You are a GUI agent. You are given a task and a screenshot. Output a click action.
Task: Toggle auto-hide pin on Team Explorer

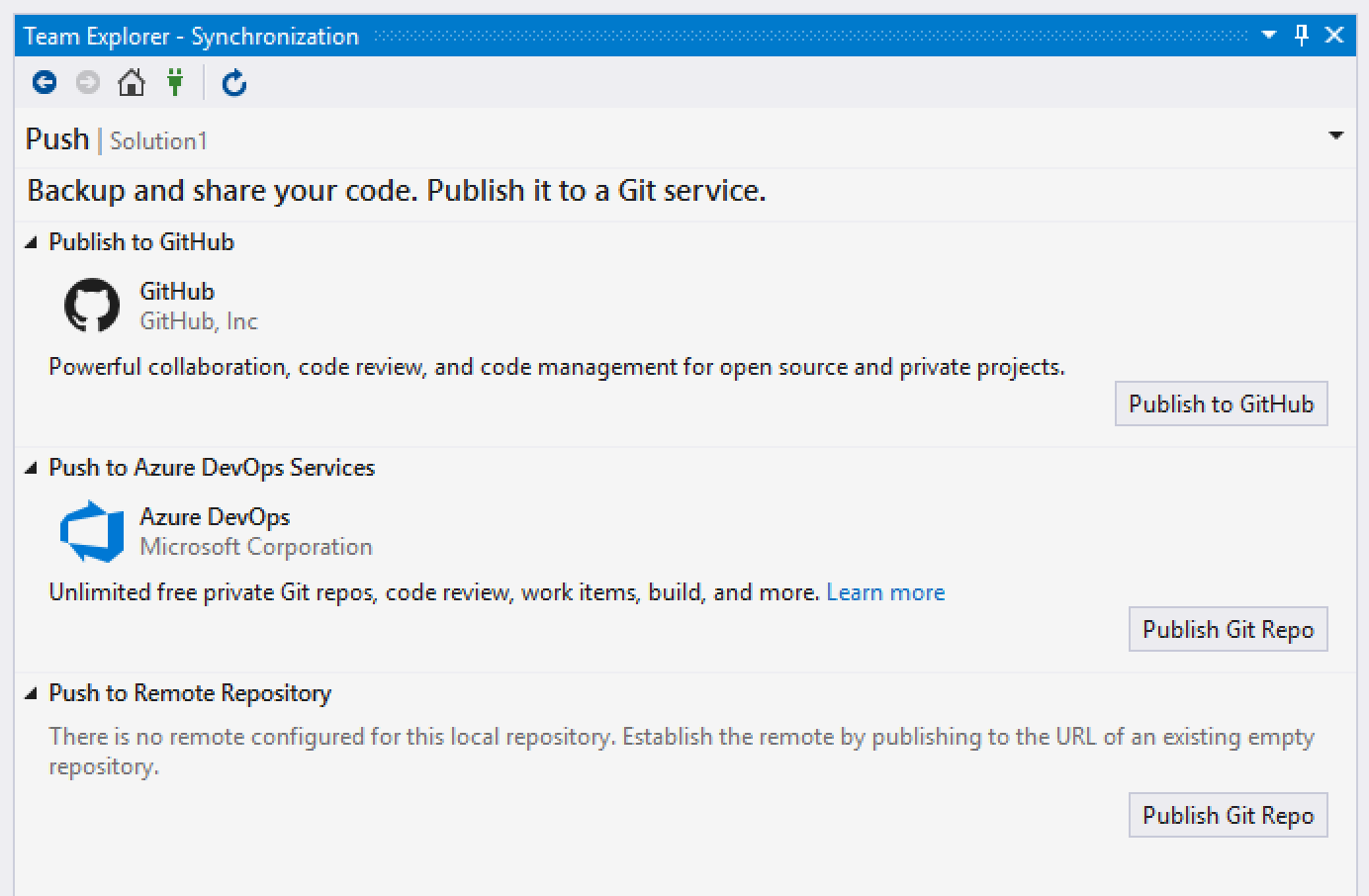(1302, 36)
